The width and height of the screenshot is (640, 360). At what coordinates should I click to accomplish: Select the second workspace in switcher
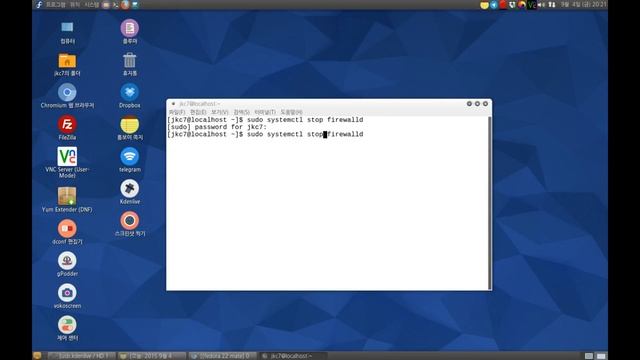[601, 356]
